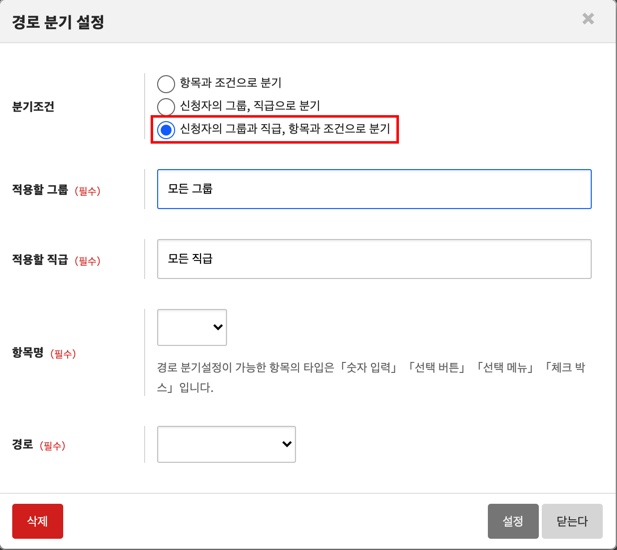Click the 경로 label text
The width and height of the screenshot is (617, 550).
22,445
